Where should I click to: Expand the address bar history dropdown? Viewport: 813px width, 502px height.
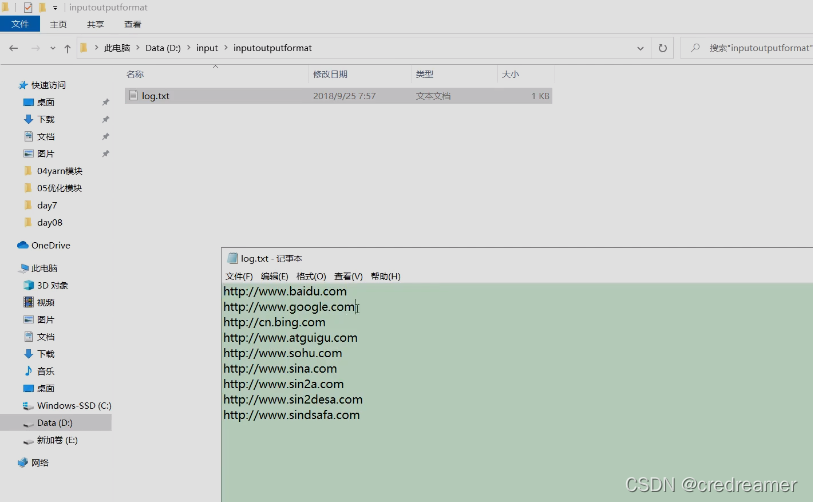pyautogui.click(x=640, y=48)
